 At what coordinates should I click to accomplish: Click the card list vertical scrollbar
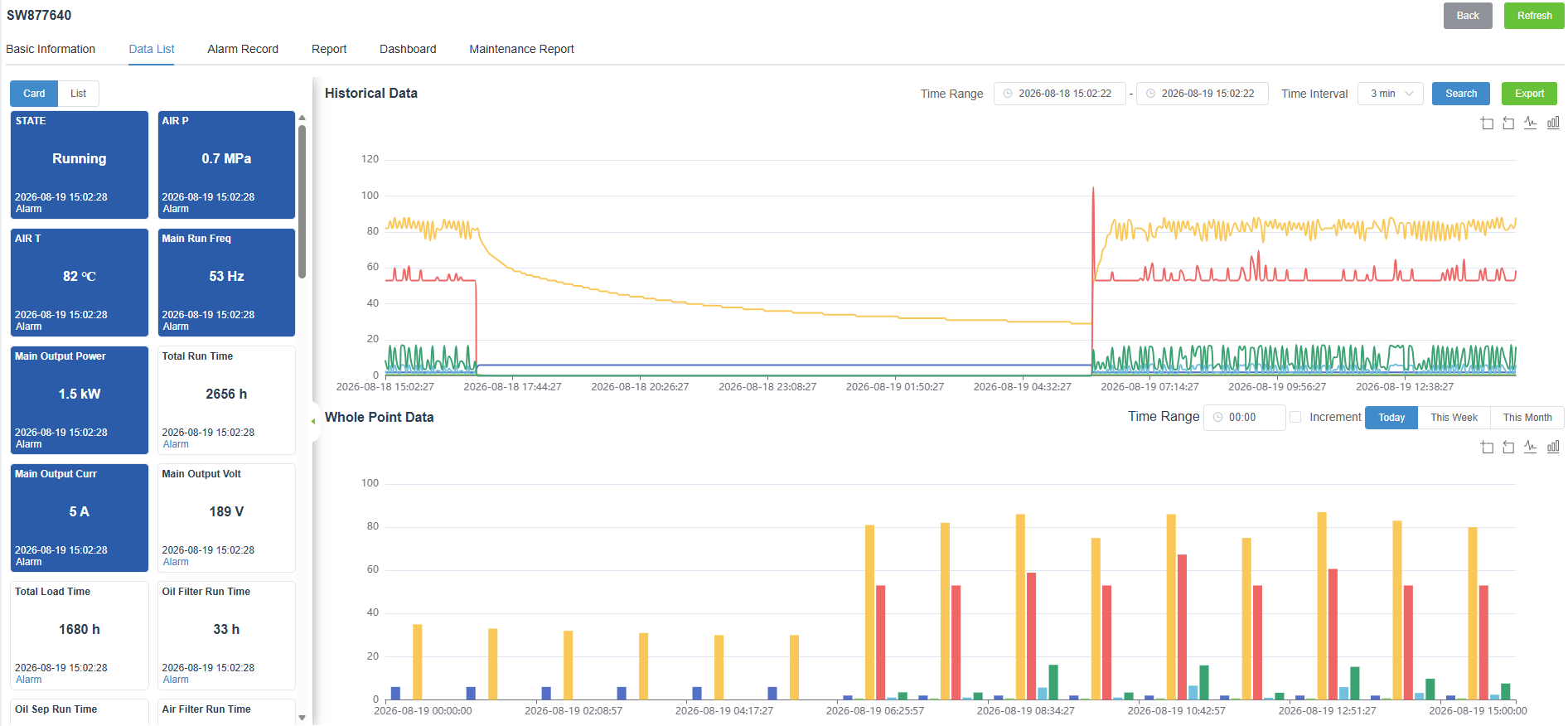coord(302,201)
